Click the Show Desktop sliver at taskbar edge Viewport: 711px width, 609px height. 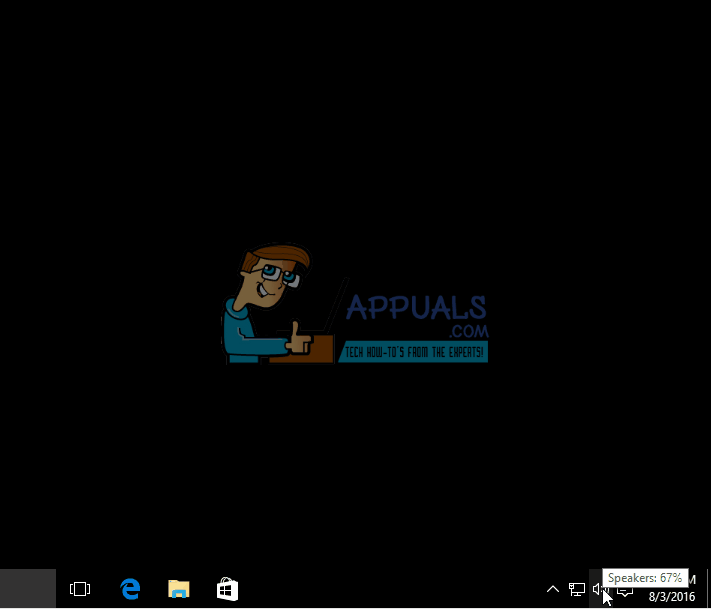pyautogui.click(x=708, y=589)
